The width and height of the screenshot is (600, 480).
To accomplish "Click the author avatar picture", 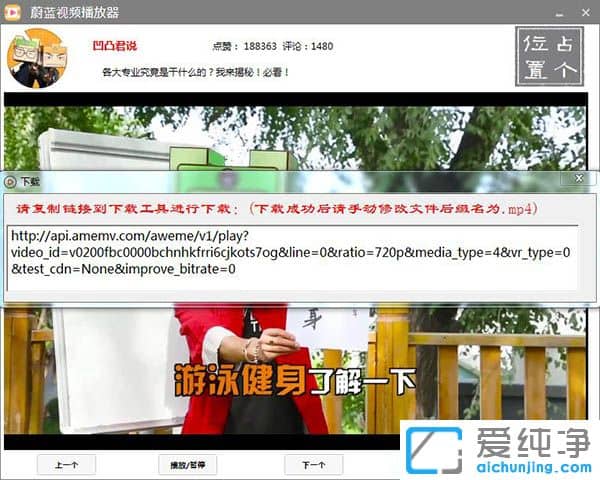I will coord(36,58).
